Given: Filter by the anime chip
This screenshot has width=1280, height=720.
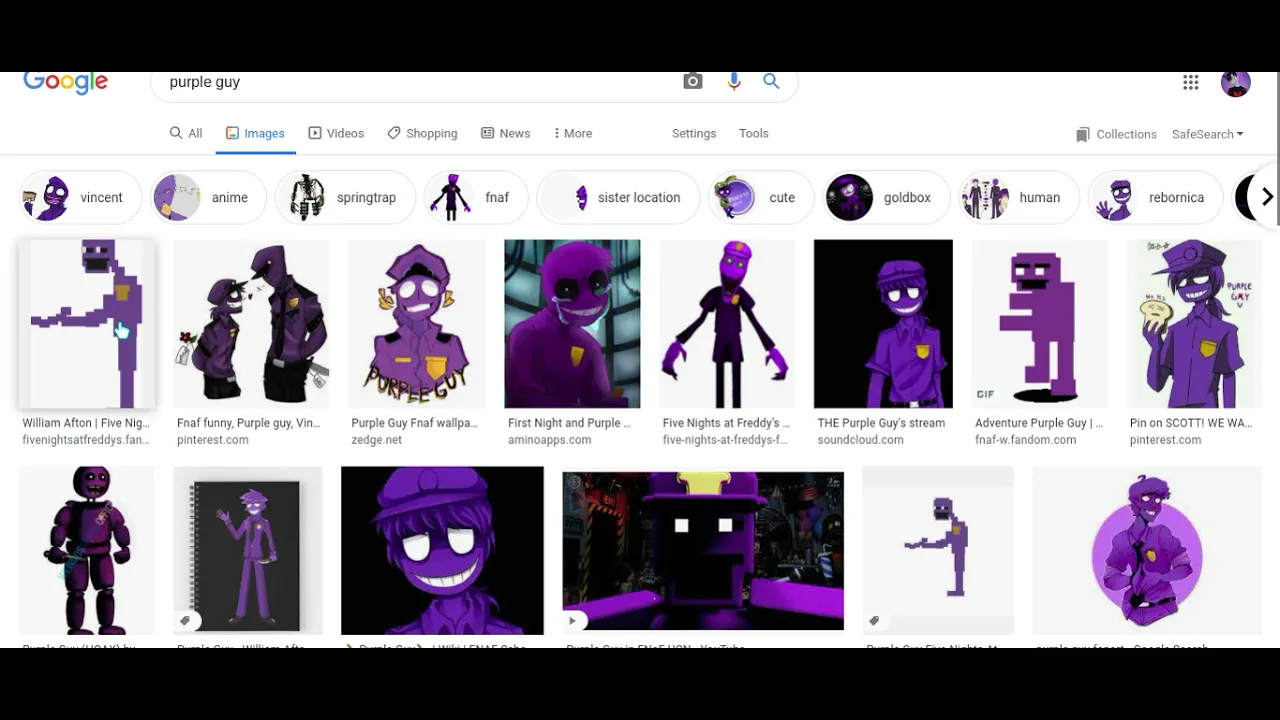Looking at the screenshot, I should 208,197.
